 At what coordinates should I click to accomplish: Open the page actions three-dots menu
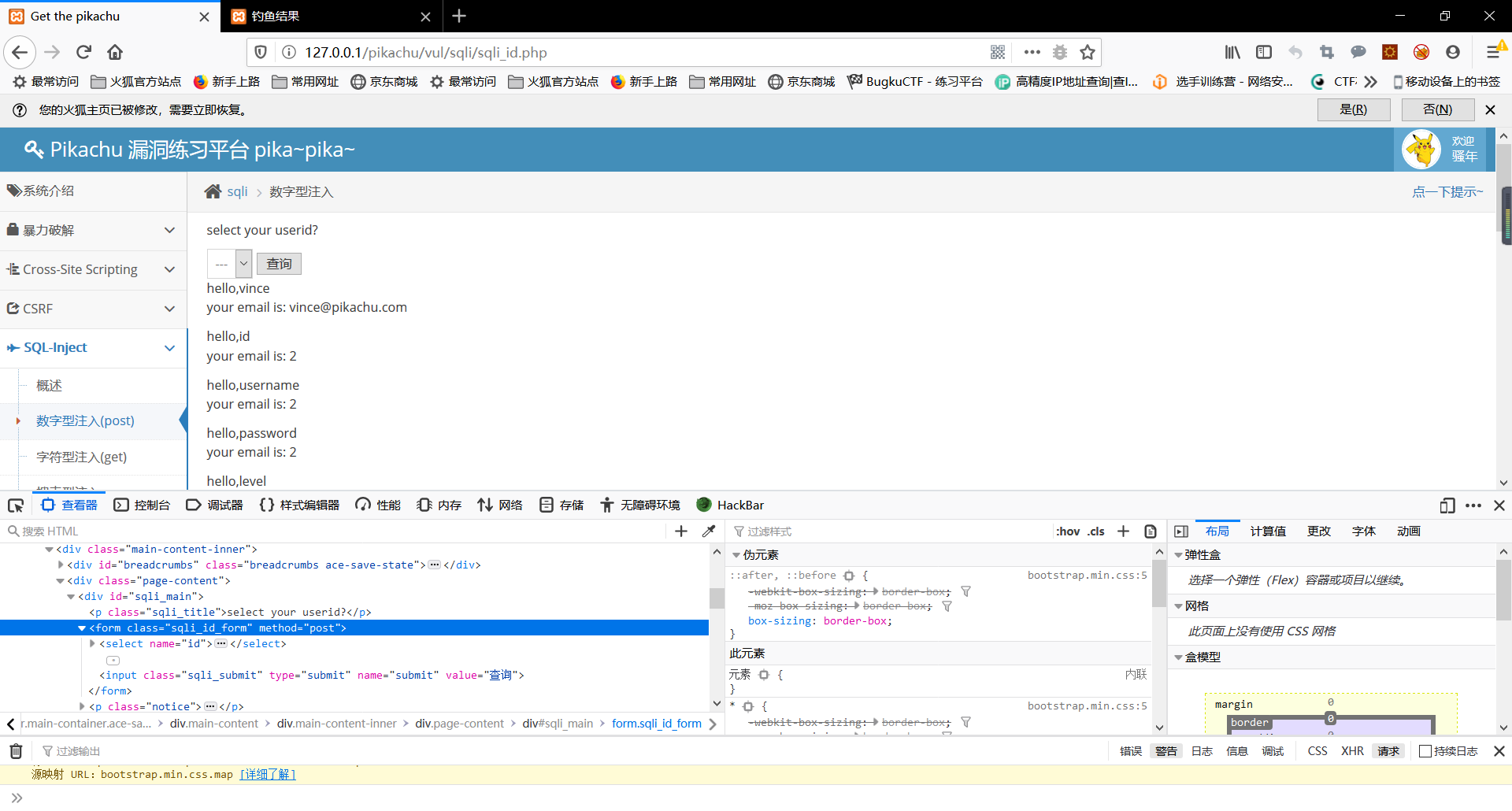pyautogui.click(x=1032, y=53)
